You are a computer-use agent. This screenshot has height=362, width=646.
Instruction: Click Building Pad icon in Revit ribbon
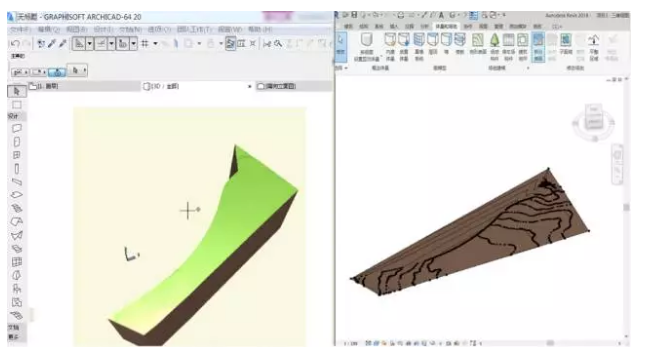point(523,47)
